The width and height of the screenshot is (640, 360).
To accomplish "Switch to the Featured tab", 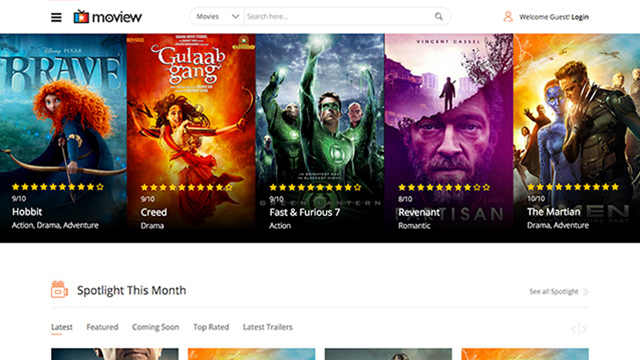I will point(102,327).
